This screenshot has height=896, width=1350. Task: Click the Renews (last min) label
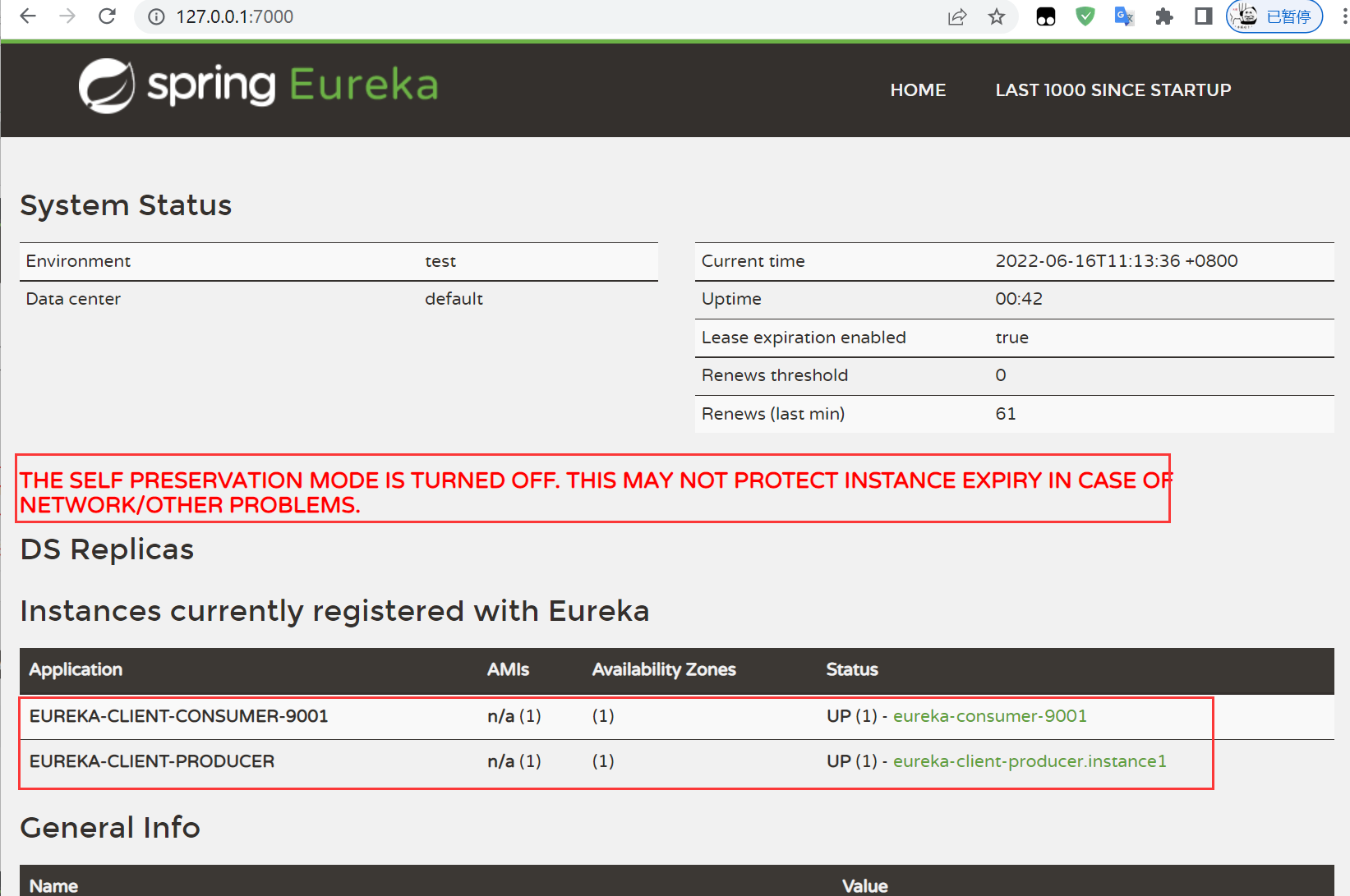(773, 414)
